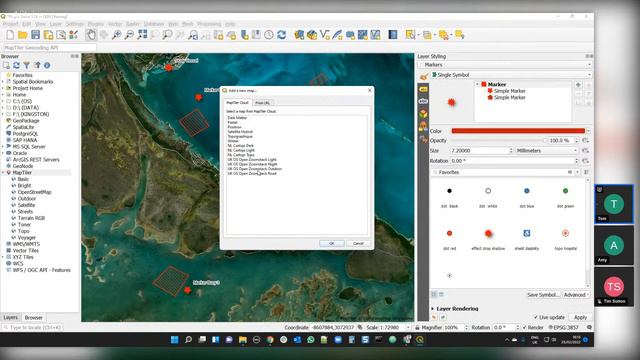Open the Advanced dropdown button
The image size is (640, 360).
click(x=576, y=295)
